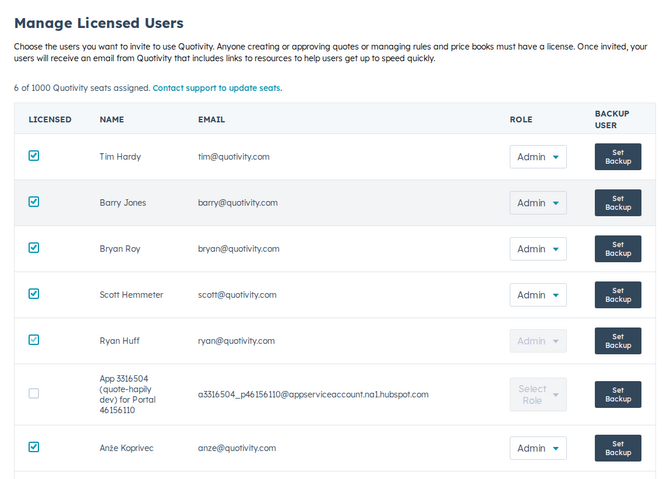Click the name Anže Koprivec
The width and height of the screenshot is (670, 479).
(x=126, y=448)
